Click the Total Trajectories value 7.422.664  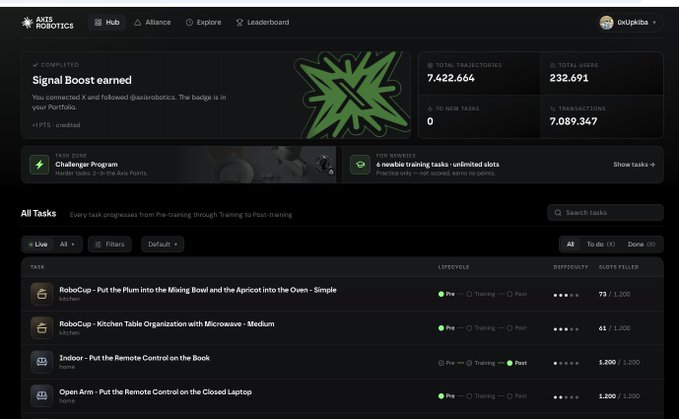(451, 78)
